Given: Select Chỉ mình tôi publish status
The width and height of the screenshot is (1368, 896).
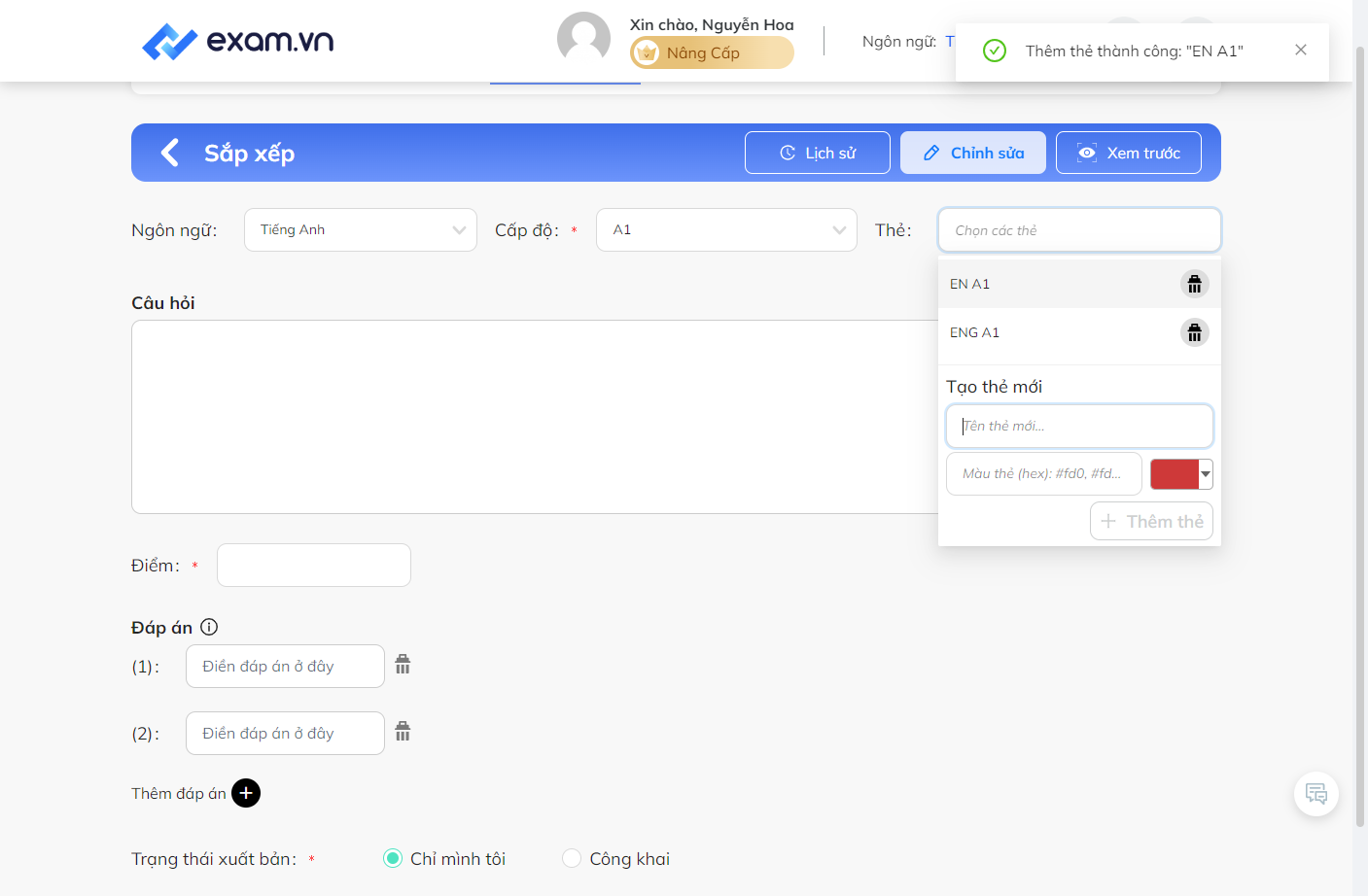Looking at the screenshot, I should [393, 858].
